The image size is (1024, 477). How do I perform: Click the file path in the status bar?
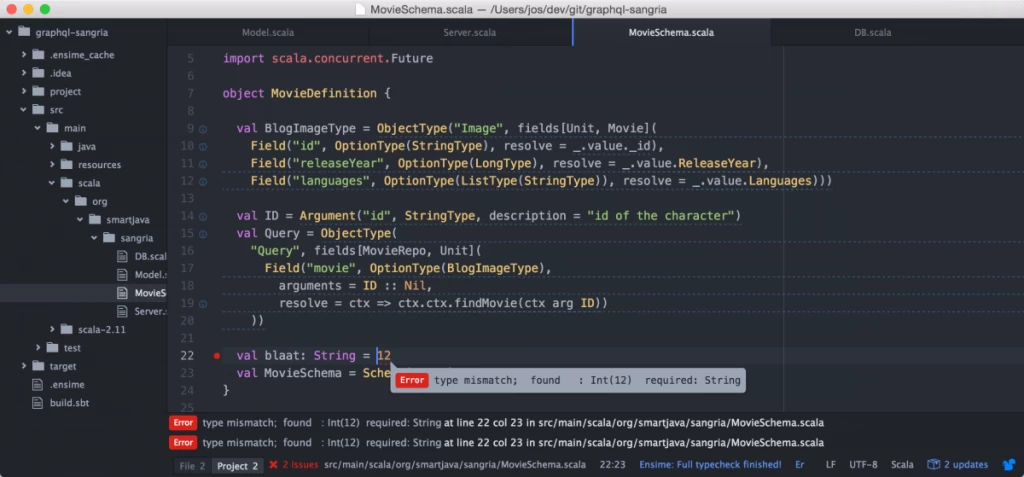(x=455, y=465)
